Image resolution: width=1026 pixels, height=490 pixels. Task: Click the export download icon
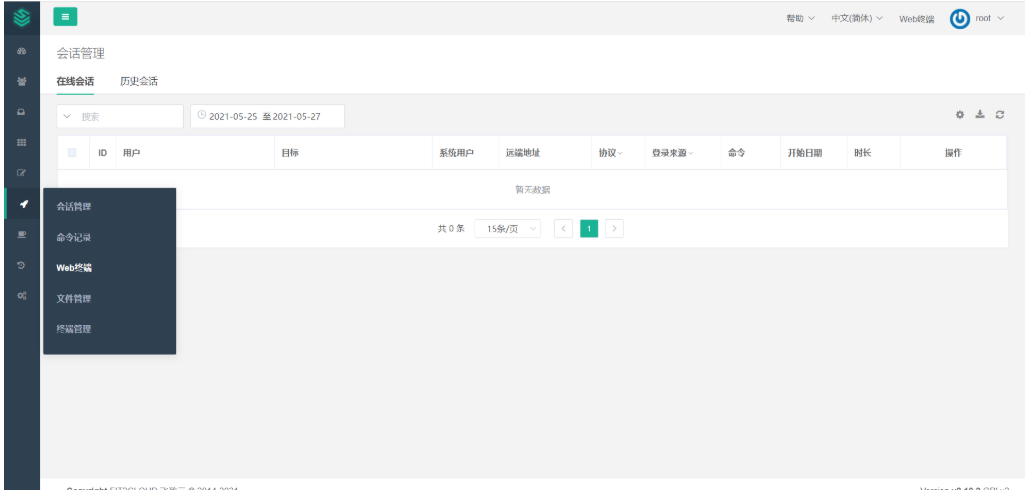[980, 114]
